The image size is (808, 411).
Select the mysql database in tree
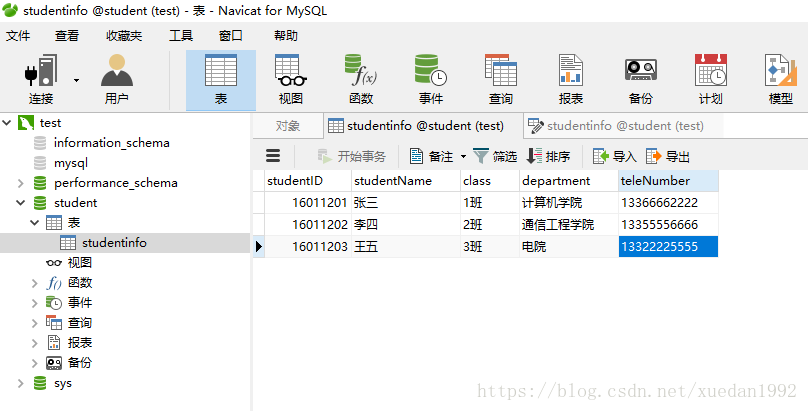click(x=71, y=163)
